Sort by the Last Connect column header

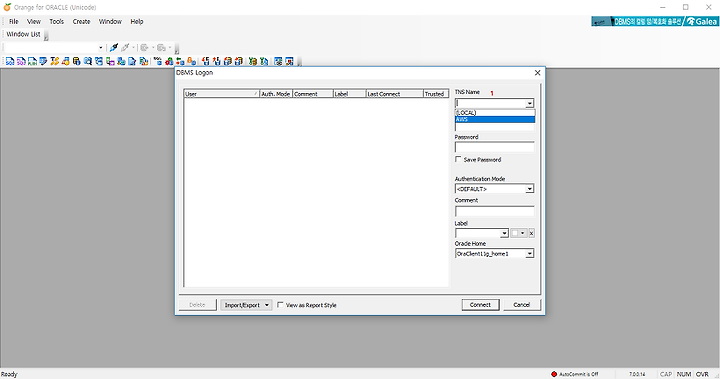pos(394,94)
